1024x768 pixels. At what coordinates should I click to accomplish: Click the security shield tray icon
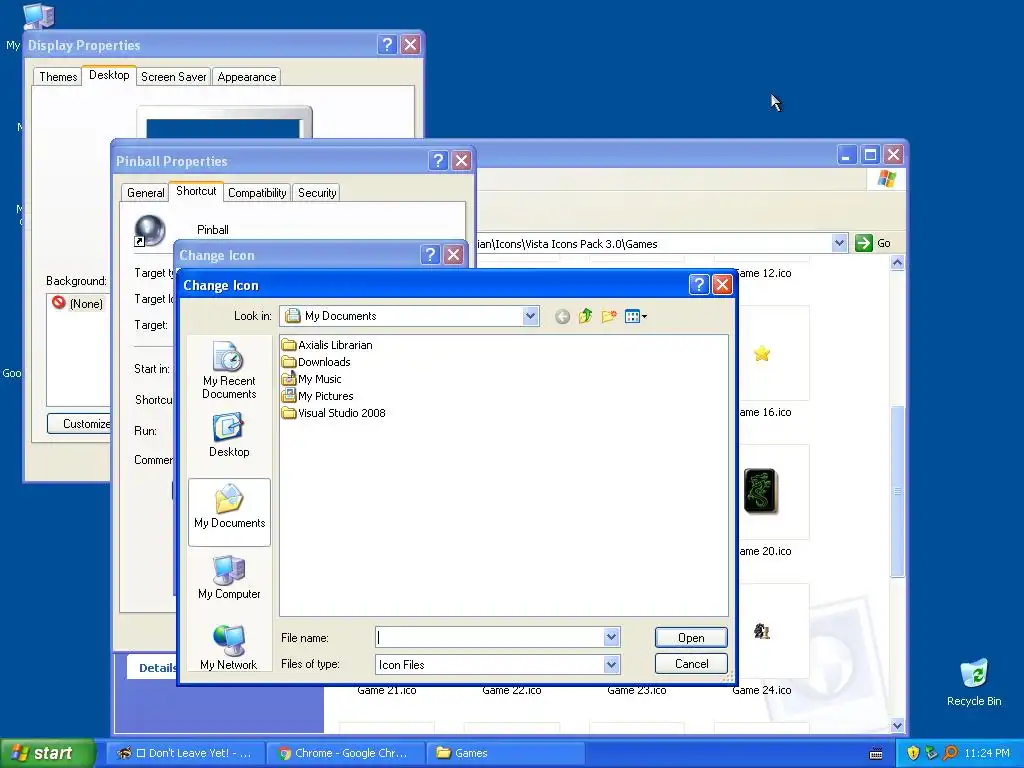tap(913, 753)
